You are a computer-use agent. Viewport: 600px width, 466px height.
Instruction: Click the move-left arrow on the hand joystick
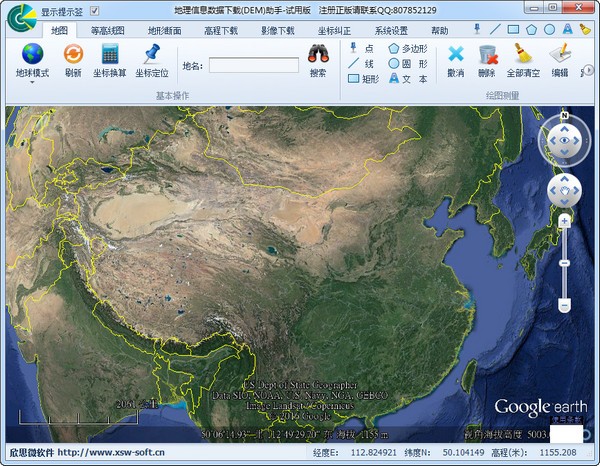tap(553, 190)
